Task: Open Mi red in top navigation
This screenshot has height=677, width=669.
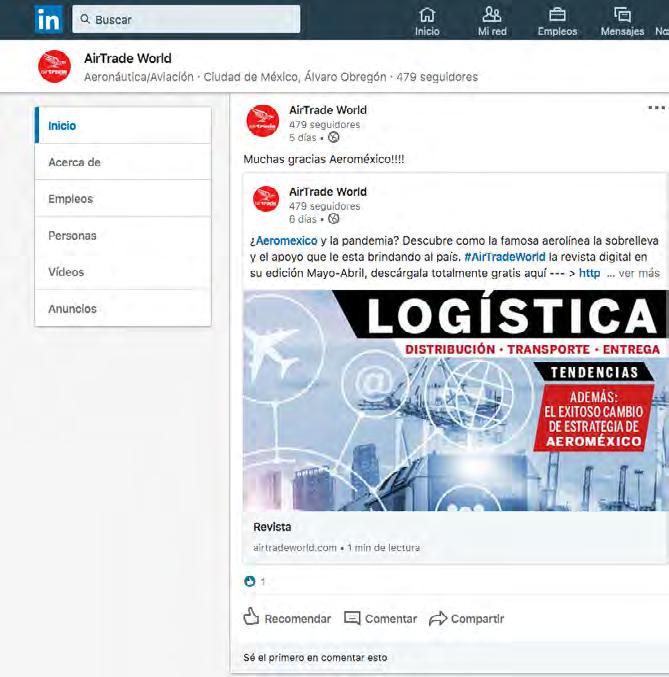Action: (492, 22)
